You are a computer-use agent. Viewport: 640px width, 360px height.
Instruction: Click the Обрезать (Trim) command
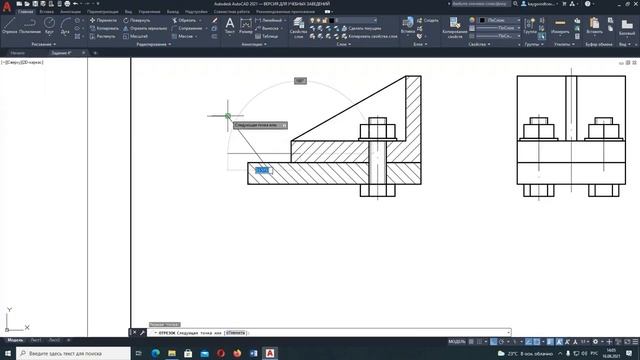point(184,20)
